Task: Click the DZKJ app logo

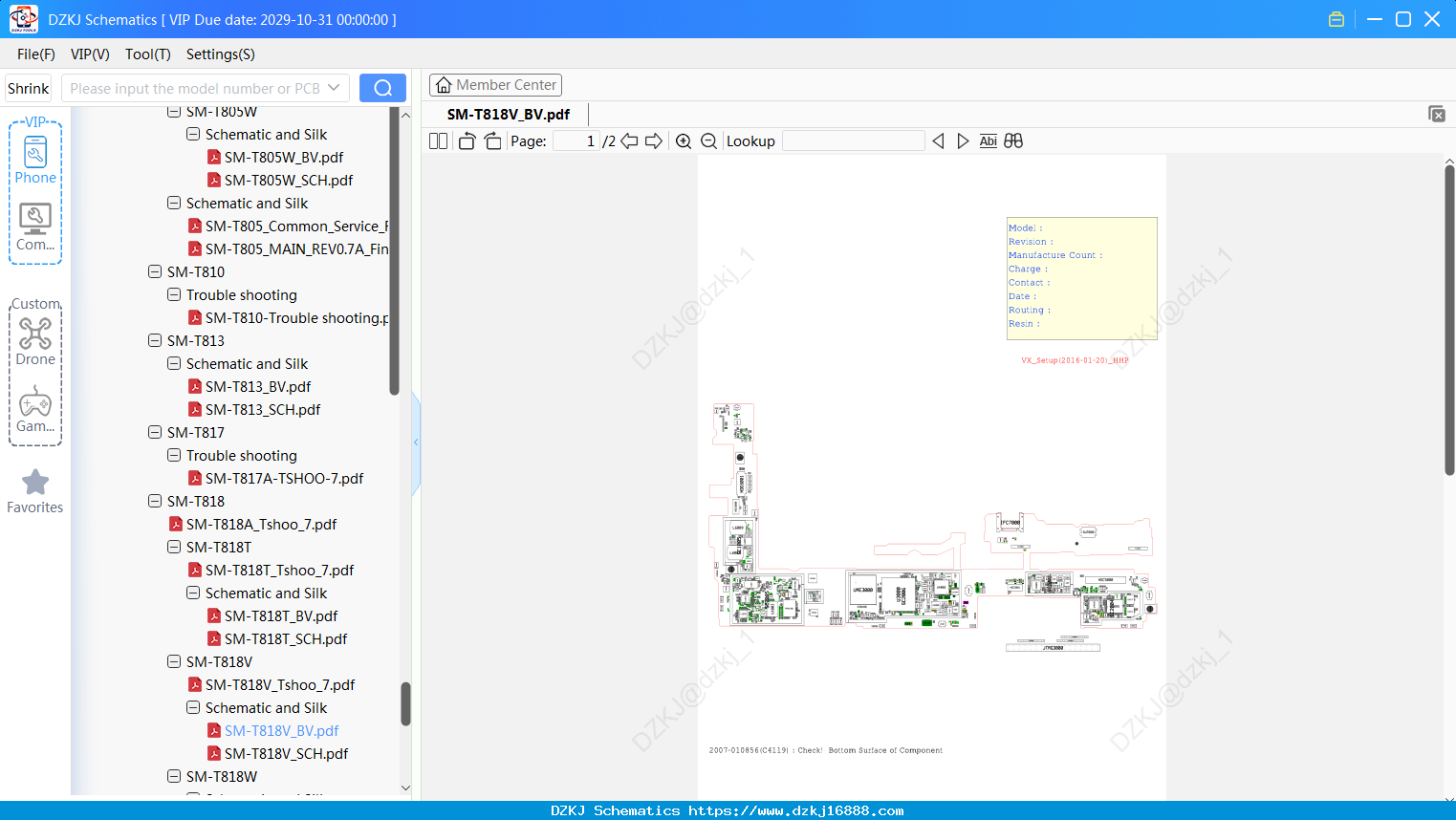Action: point(23,19)
